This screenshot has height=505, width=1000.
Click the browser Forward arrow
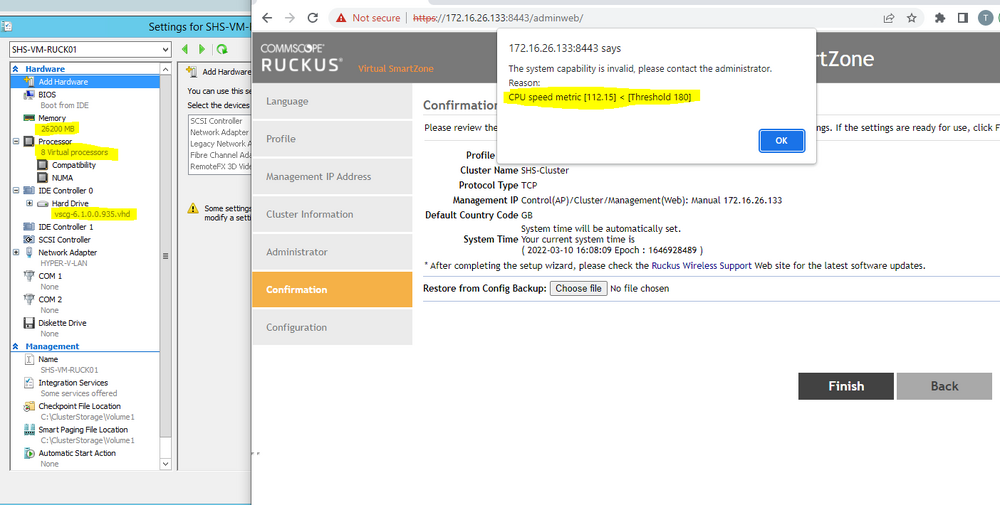click(x=290, y=18)
